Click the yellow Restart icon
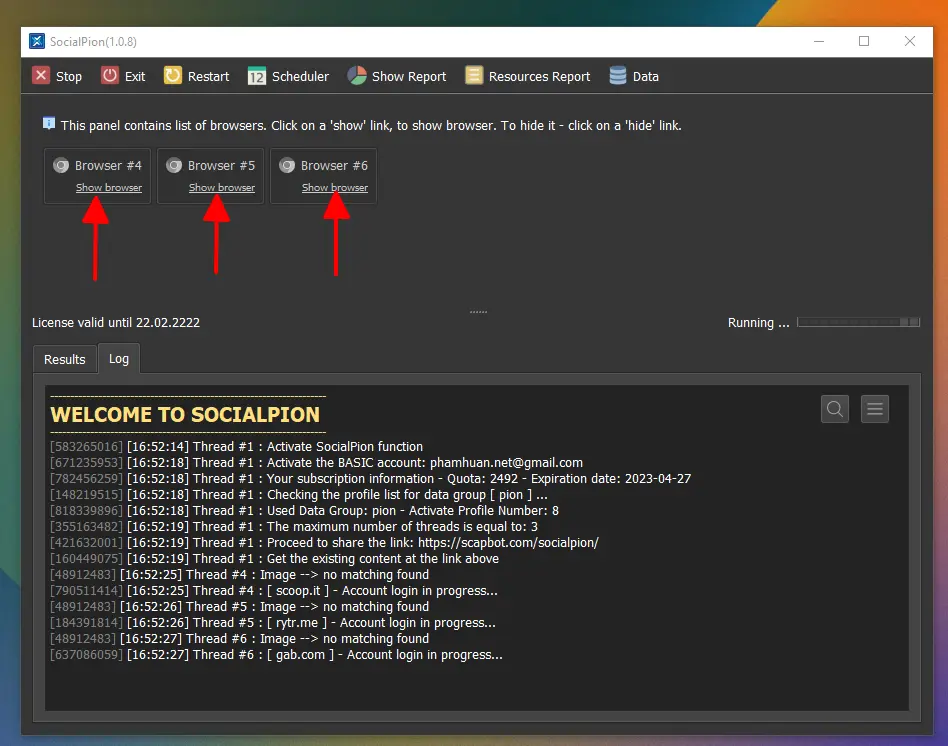The width and height of the screenshot is (948, 746). tap(172, 76)
